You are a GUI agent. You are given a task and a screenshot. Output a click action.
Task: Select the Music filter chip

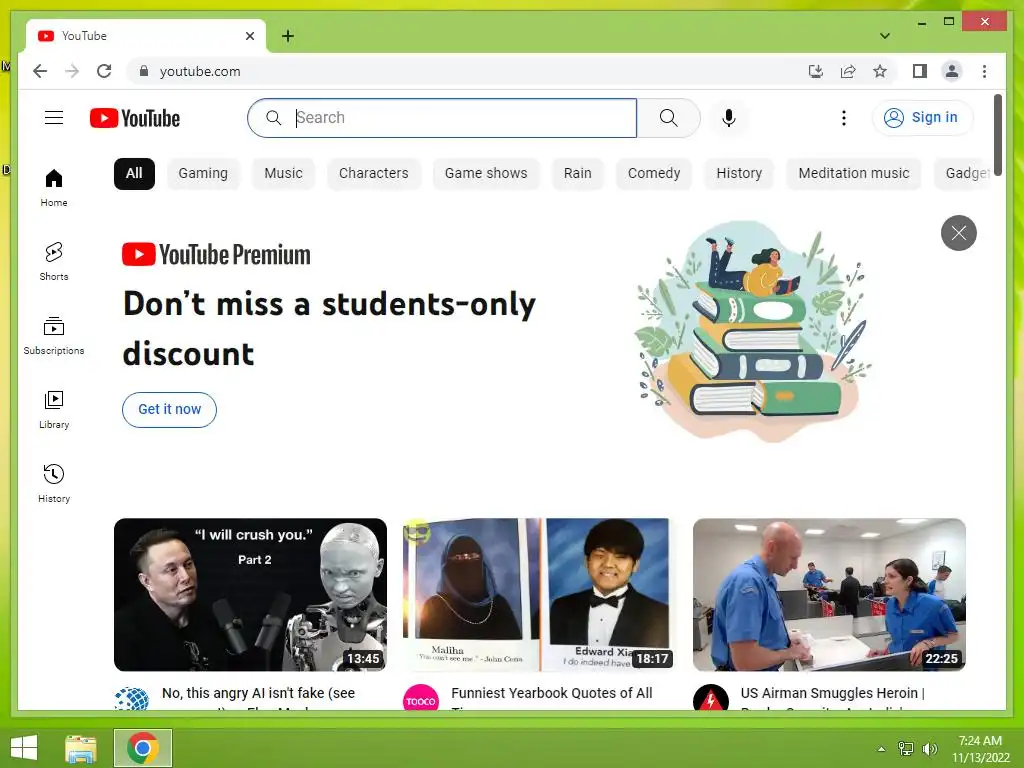click(283, 174)
